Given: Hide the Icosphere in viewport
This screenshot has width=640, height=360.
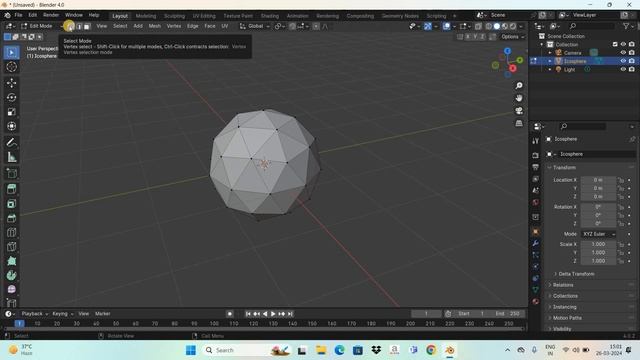Looking at the screenshot, I should pos(623,61).
